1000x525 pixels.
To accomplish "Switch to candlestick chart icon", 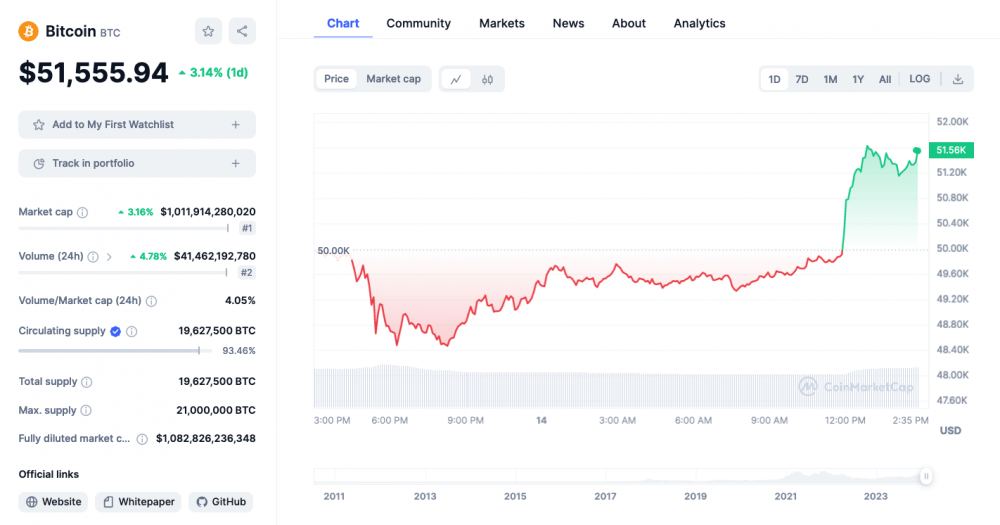I will (487, 79).
